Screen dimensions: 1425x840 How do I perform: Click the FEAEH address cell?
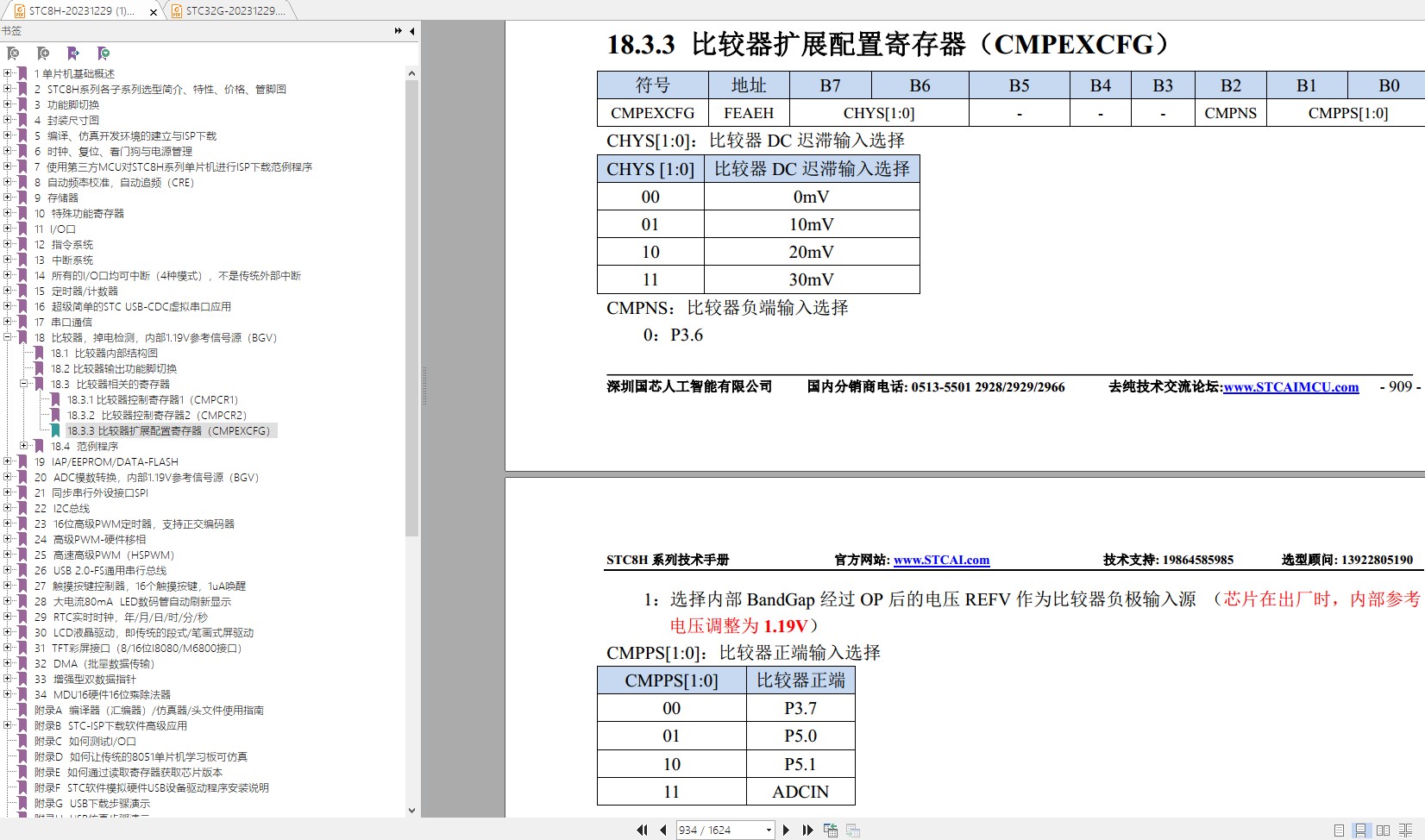749,113
